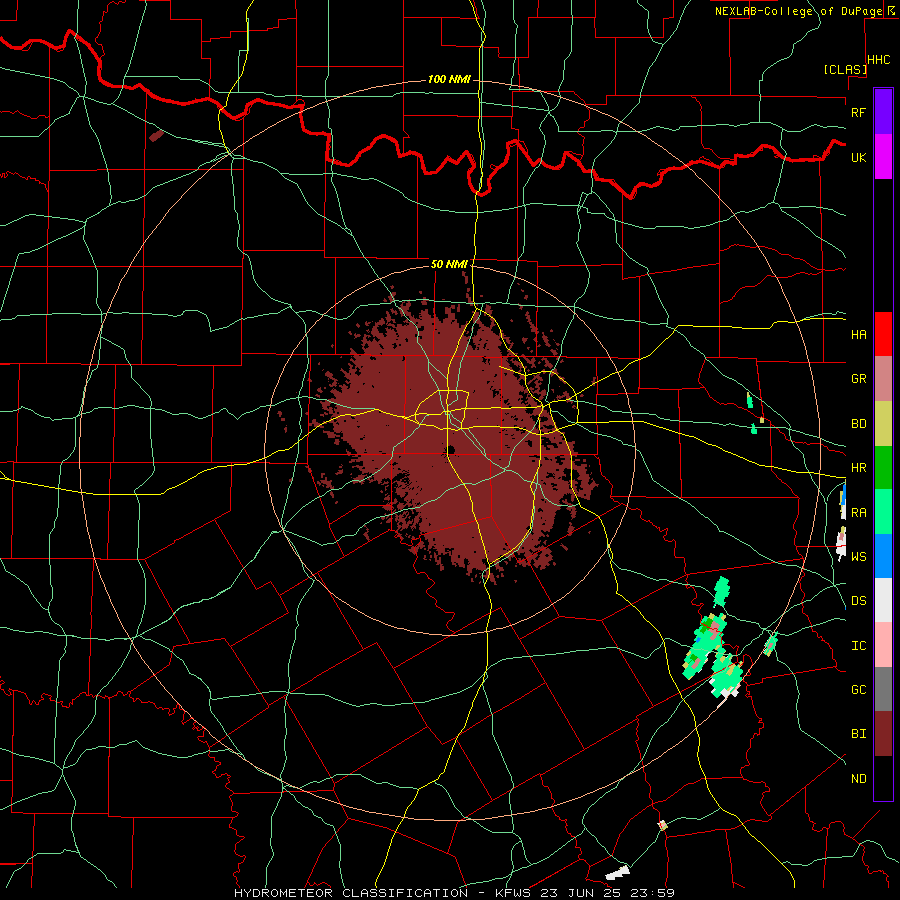Click the UK legend label

[x=858, y=157]
